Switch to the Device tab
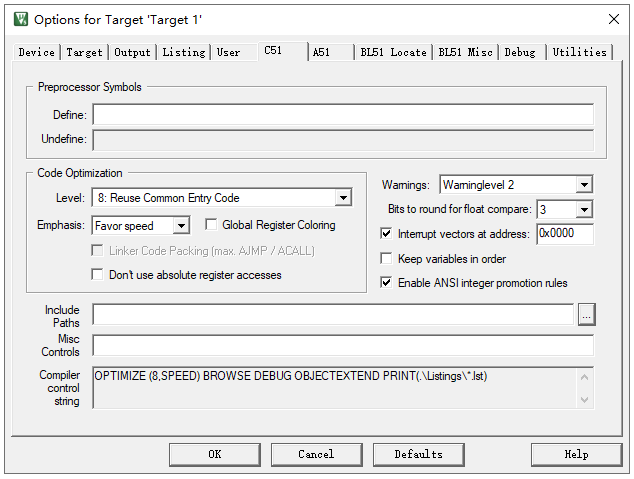The height and width of the screenshot is (479, 634). tap(36, 53)
